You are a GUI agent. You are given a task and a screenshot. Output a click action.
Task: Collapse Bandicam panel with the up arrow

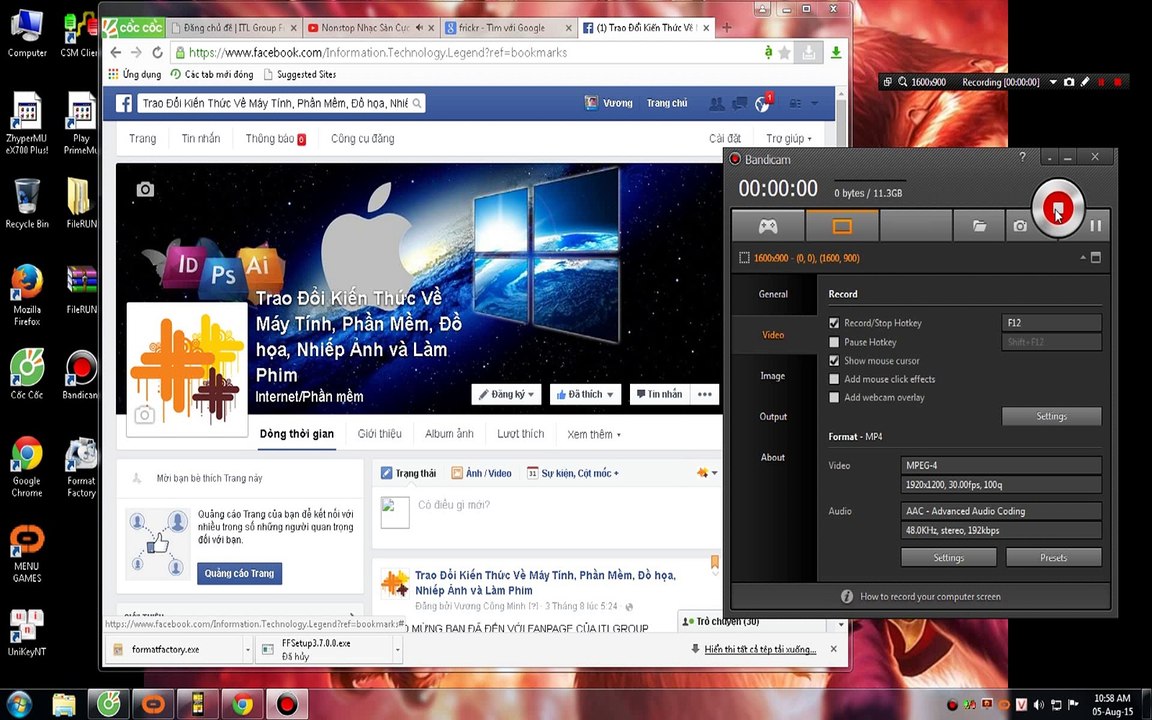1083,258
